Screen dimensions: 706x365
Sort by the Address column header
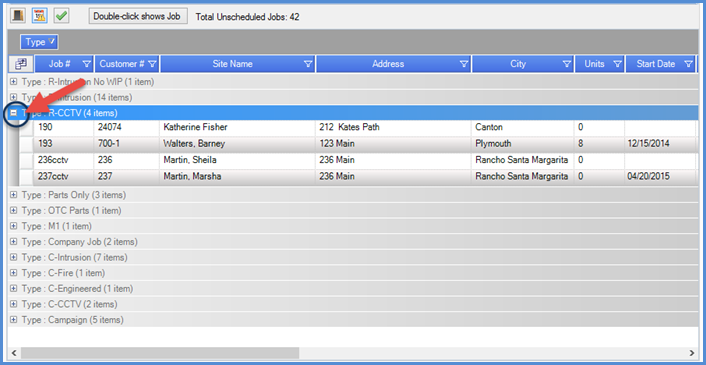(388, 64)
